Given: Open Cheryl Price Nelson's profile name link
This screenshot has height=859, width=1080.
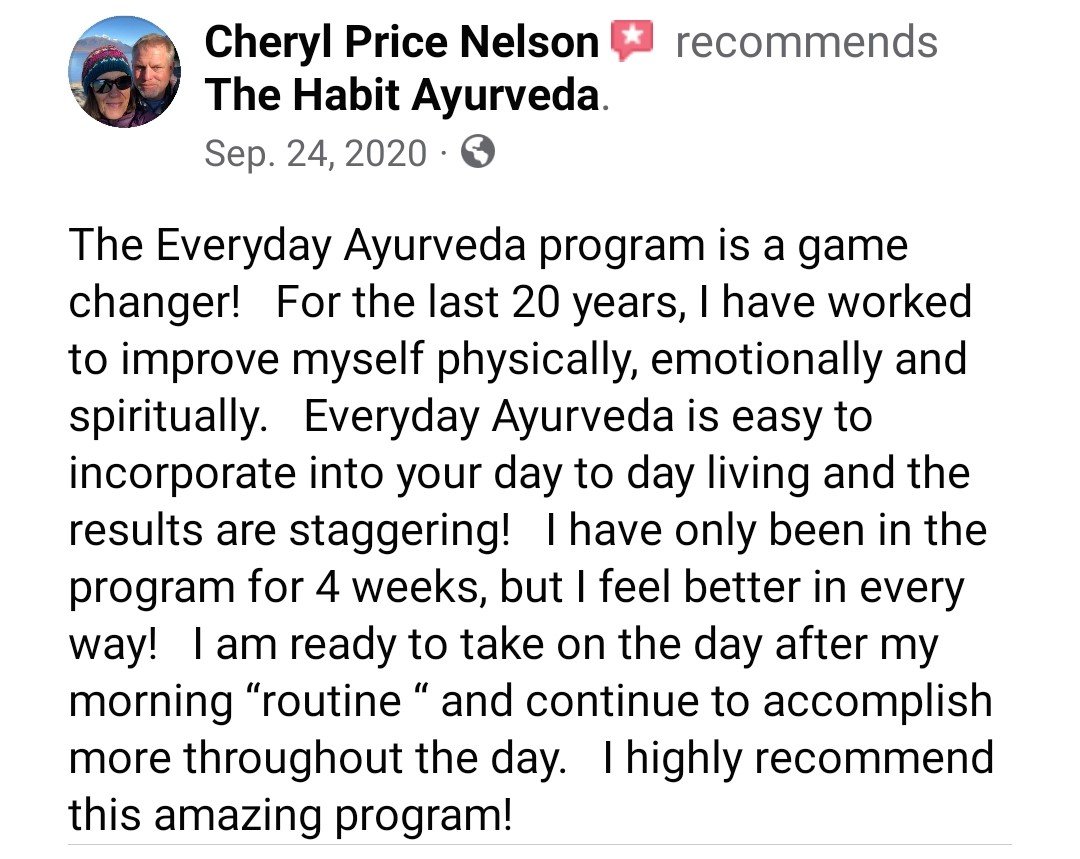Looking at the screenshot, I should point(402,43).
